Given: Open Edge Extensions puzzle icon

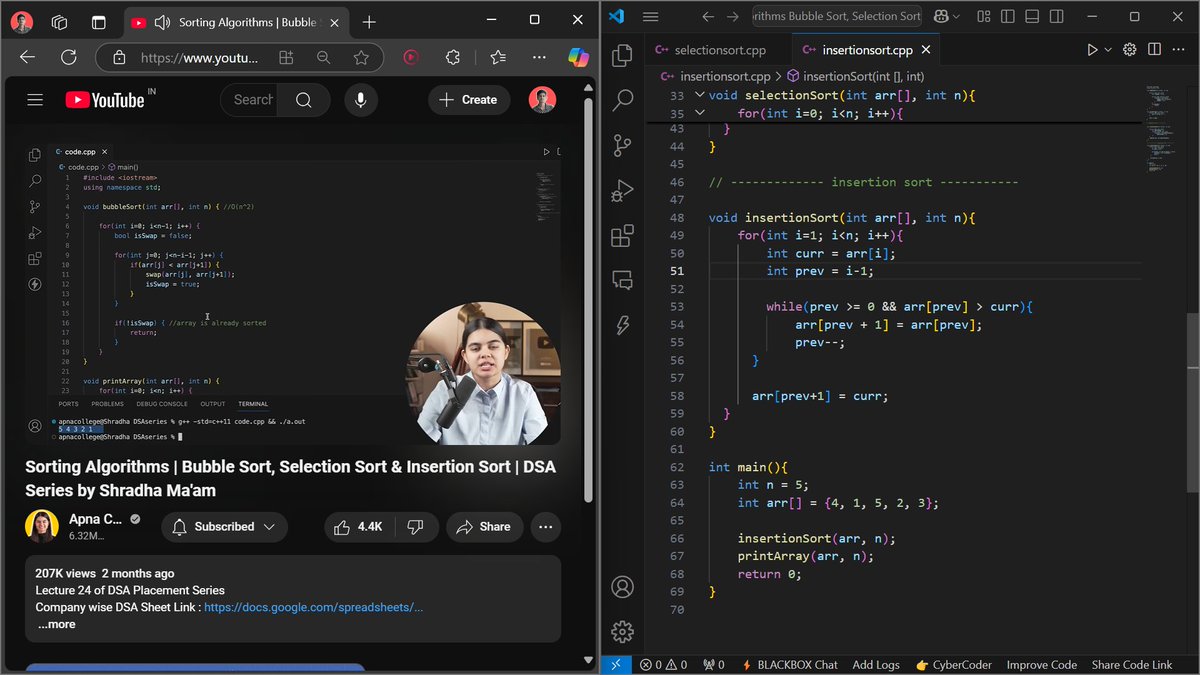Looking at the screenshot, I should tap(452, 58).
